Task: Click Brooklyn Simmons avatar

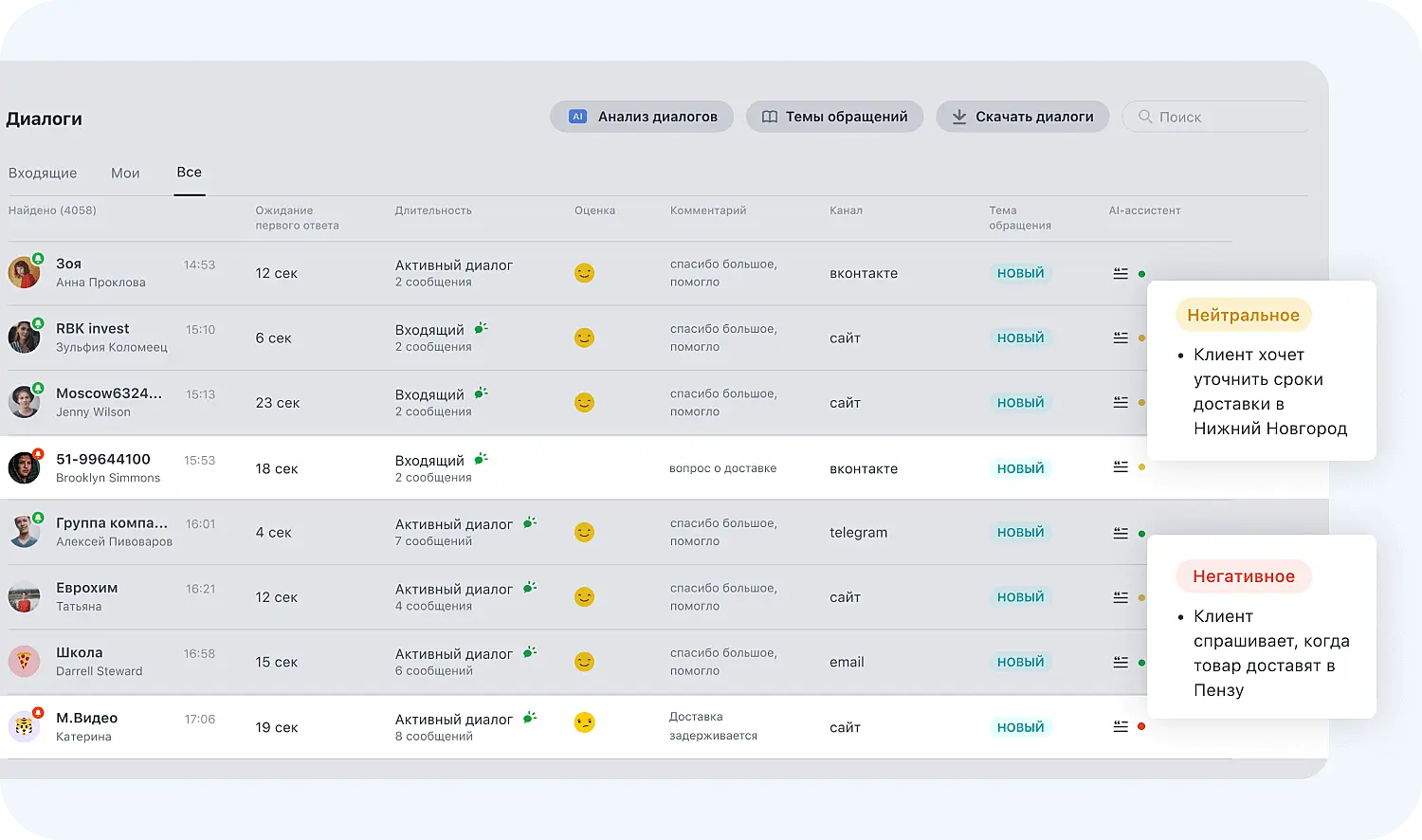Action: coord(24,468)
